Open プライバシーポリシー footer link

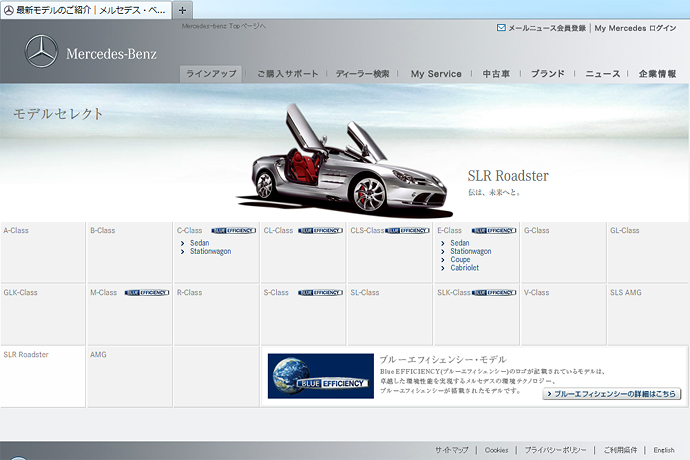click(x=555, y=450)
